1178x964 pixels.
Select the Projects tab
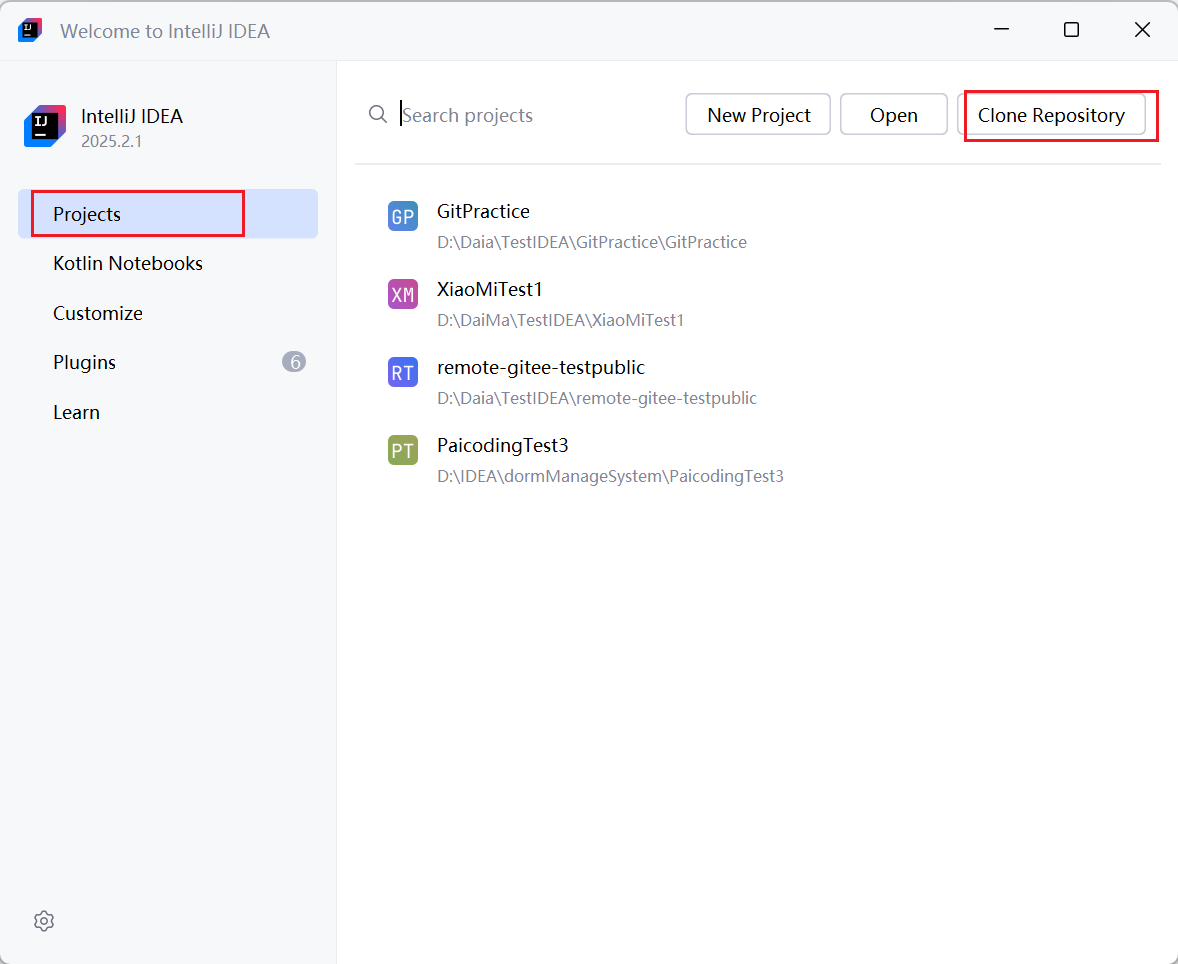coord(168,214)
